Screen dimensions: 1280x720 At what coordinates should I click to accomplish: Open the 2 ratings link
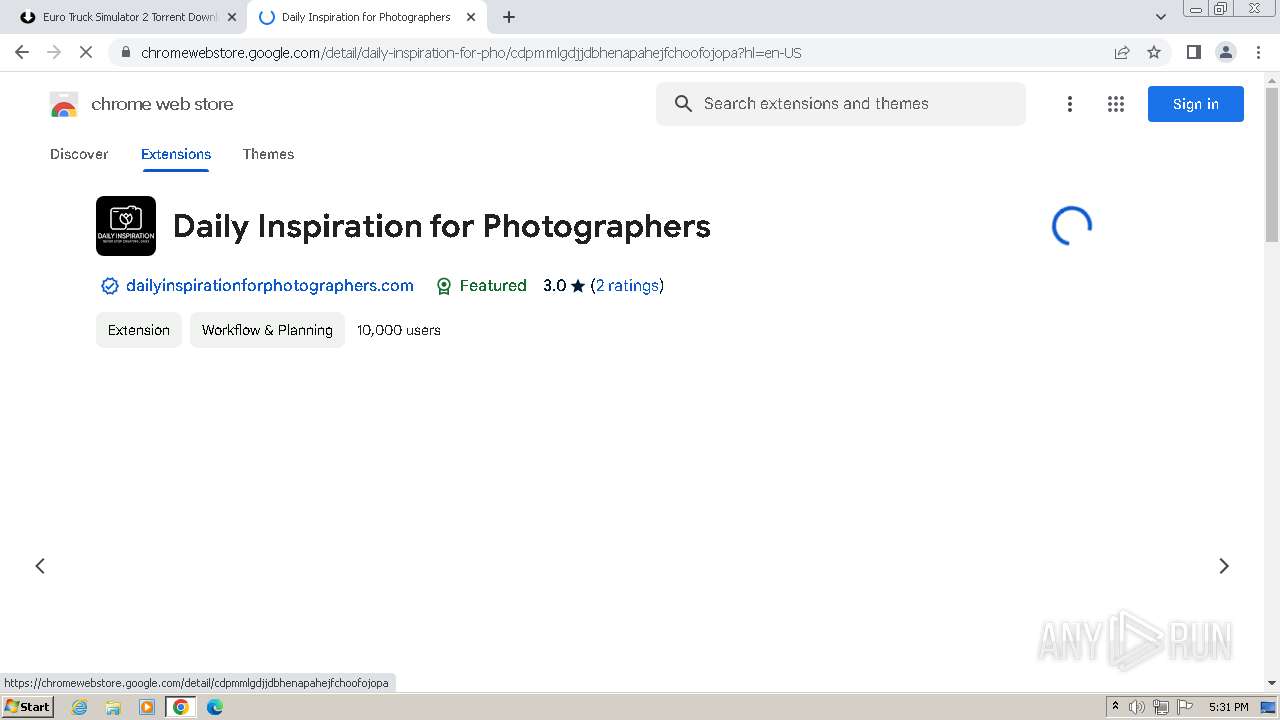pyautogui.click(x=627, y=286)
